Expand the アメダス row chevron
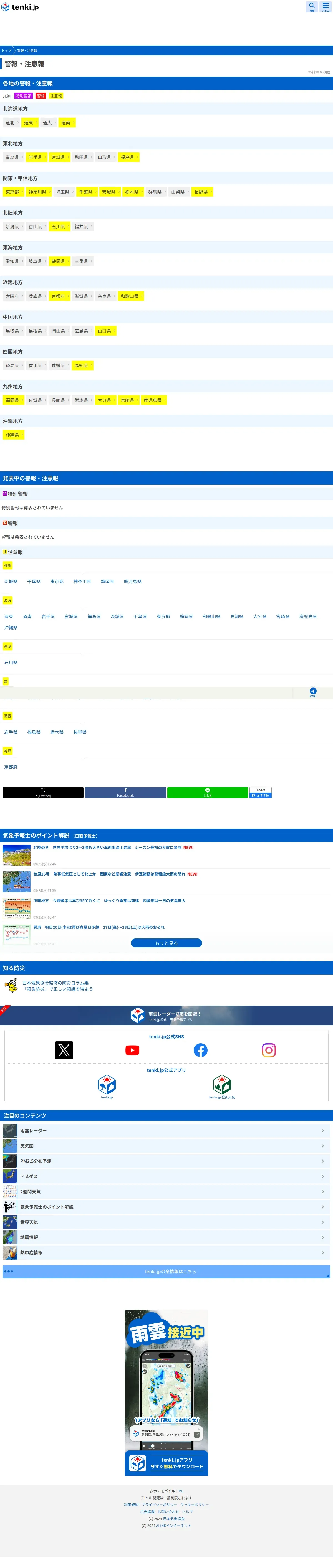333x1568 pixels. 323,1176
